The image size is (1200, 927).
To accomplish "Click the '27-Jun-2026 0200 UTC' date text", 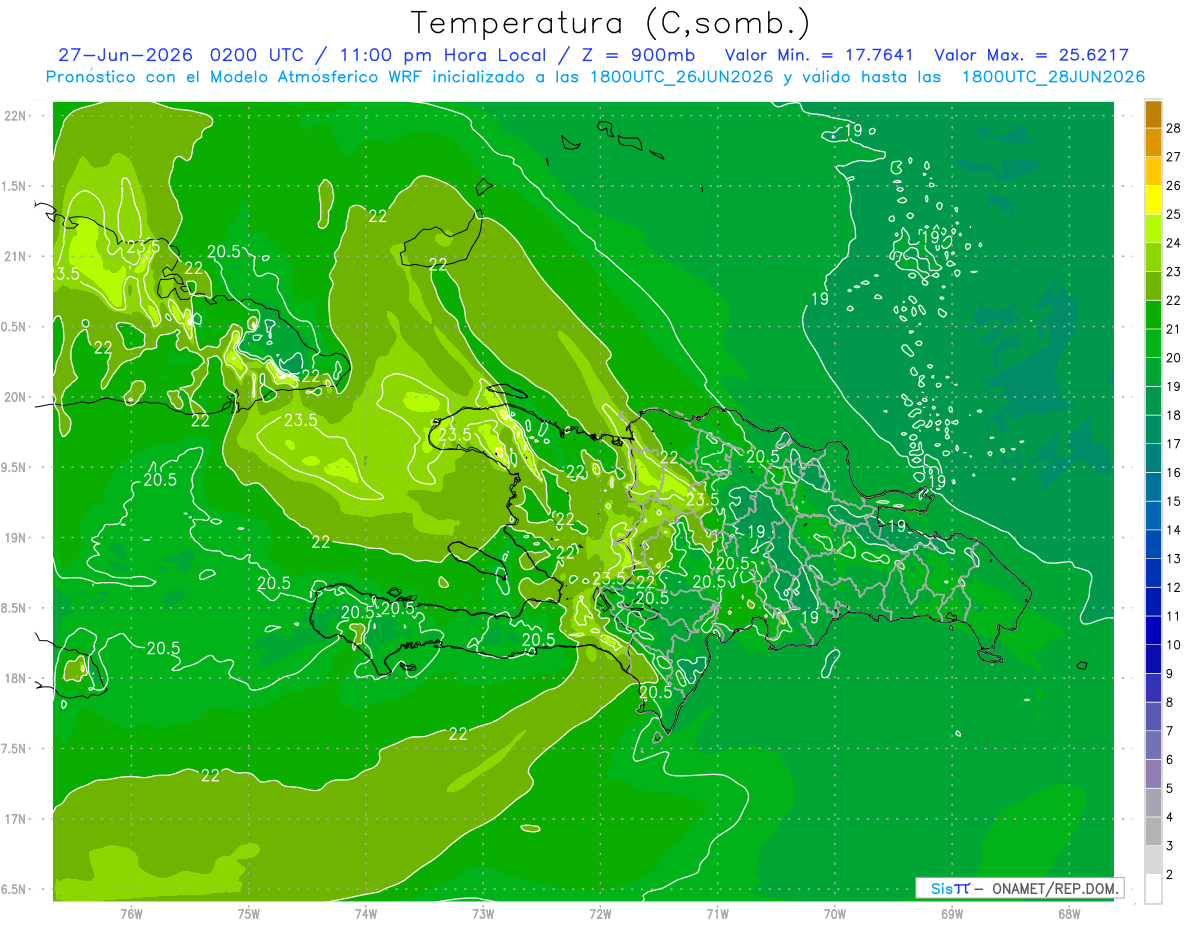I will click(x=181, y=55).
